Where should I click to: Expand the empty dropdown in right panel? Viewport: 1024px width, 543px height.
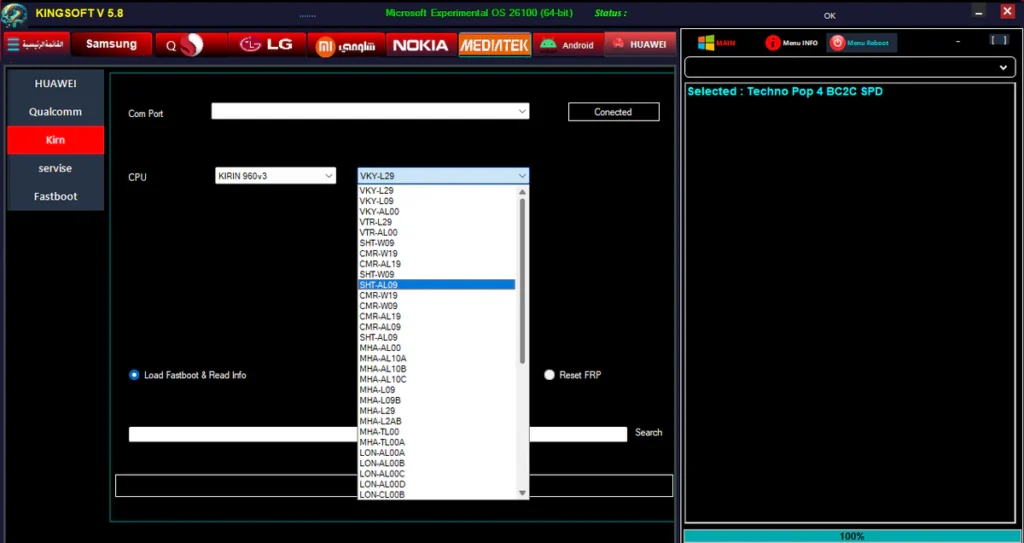click(850, 67)
